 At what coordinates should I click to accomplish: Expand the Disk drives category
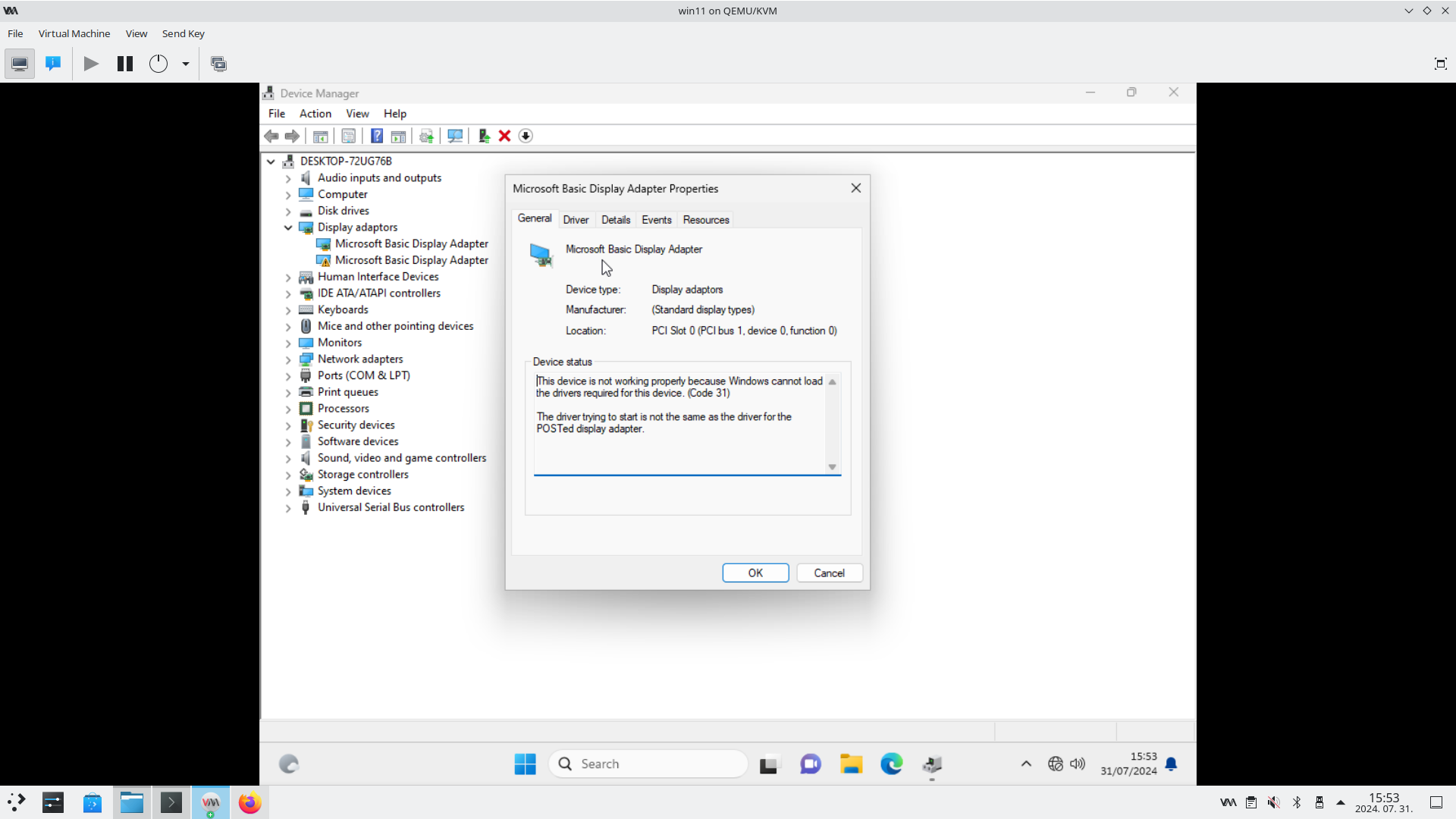tap(288, 212)
